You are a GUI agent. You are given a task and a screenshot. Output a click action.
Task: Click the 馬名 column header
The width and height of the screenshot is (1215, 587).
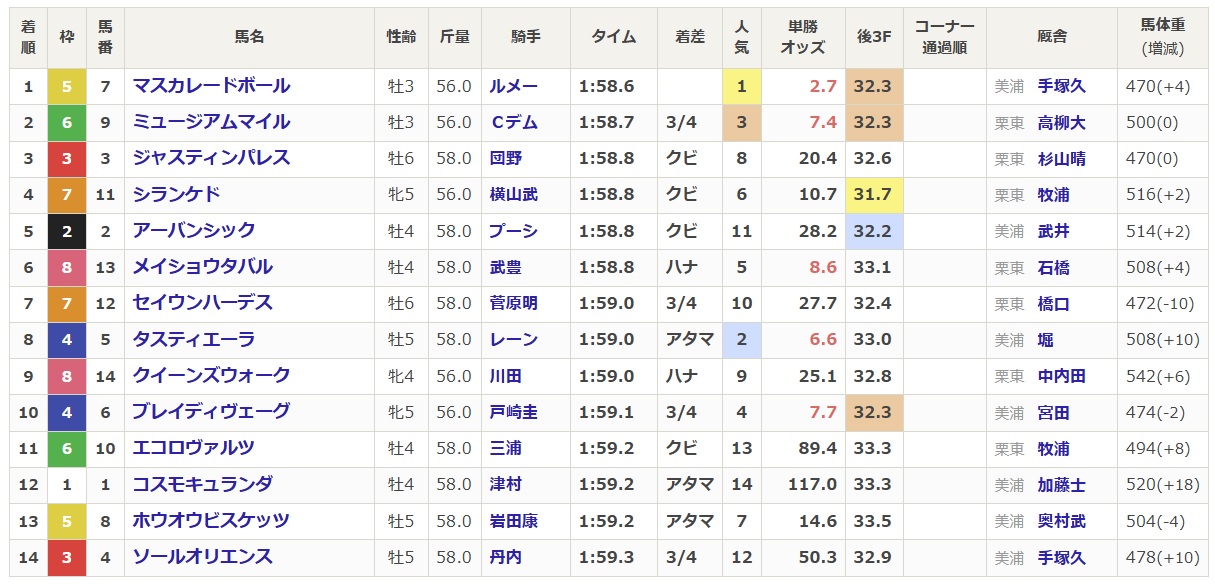249,37
